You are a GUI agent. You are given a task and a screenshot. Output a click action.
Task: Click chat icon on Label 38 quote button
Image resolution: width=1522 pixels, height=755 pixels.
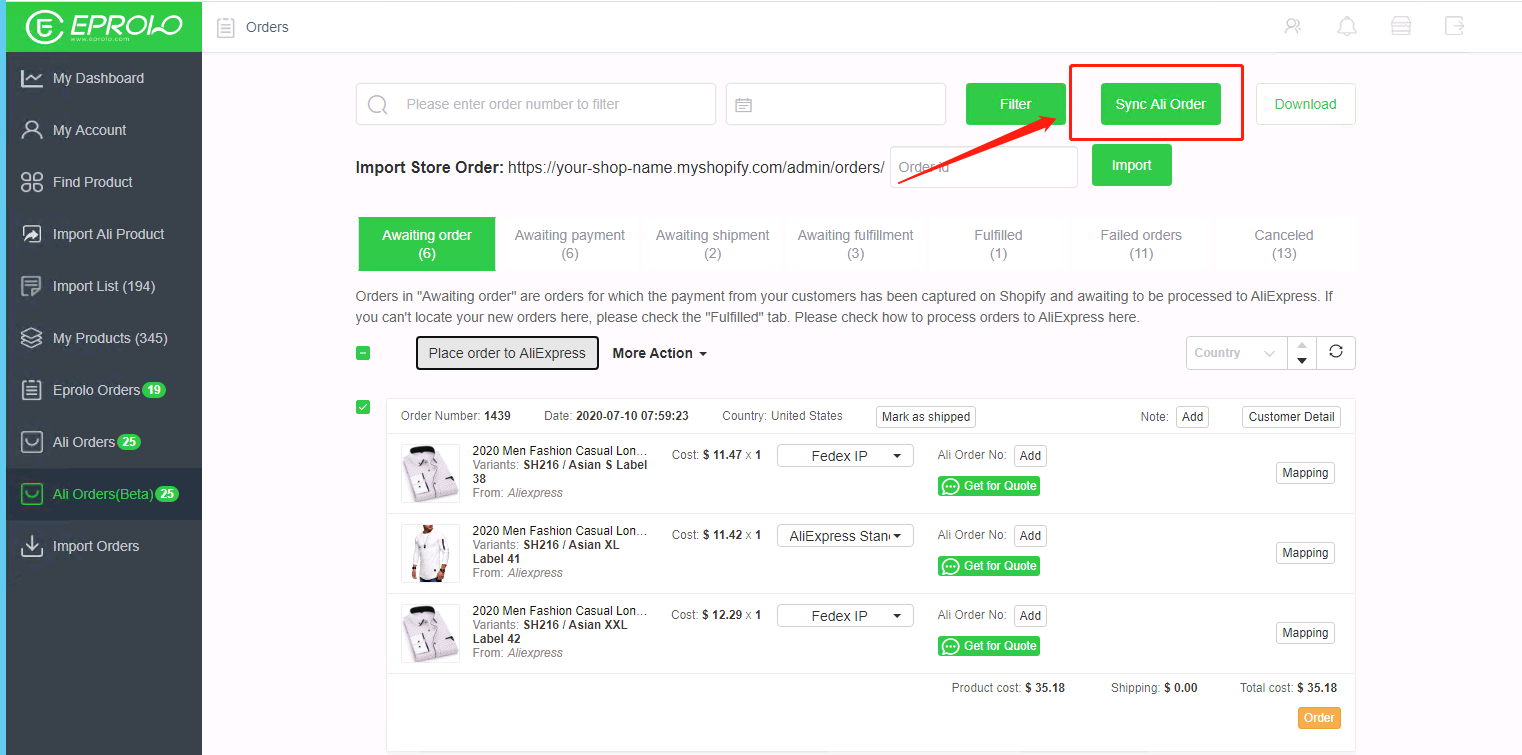point(950,486)
